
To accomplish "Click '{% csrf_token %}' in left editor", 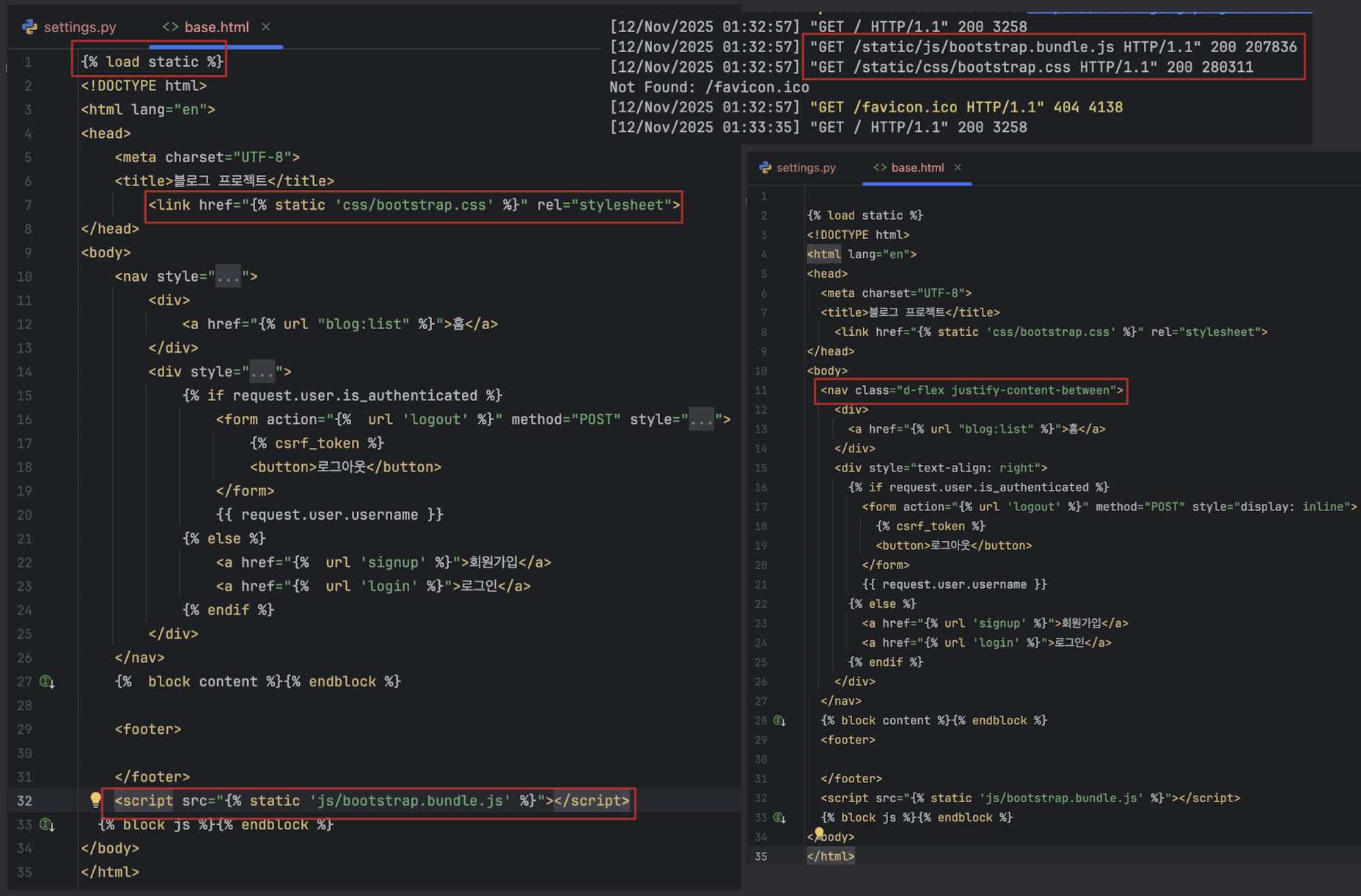I will (x=317, y=444).
